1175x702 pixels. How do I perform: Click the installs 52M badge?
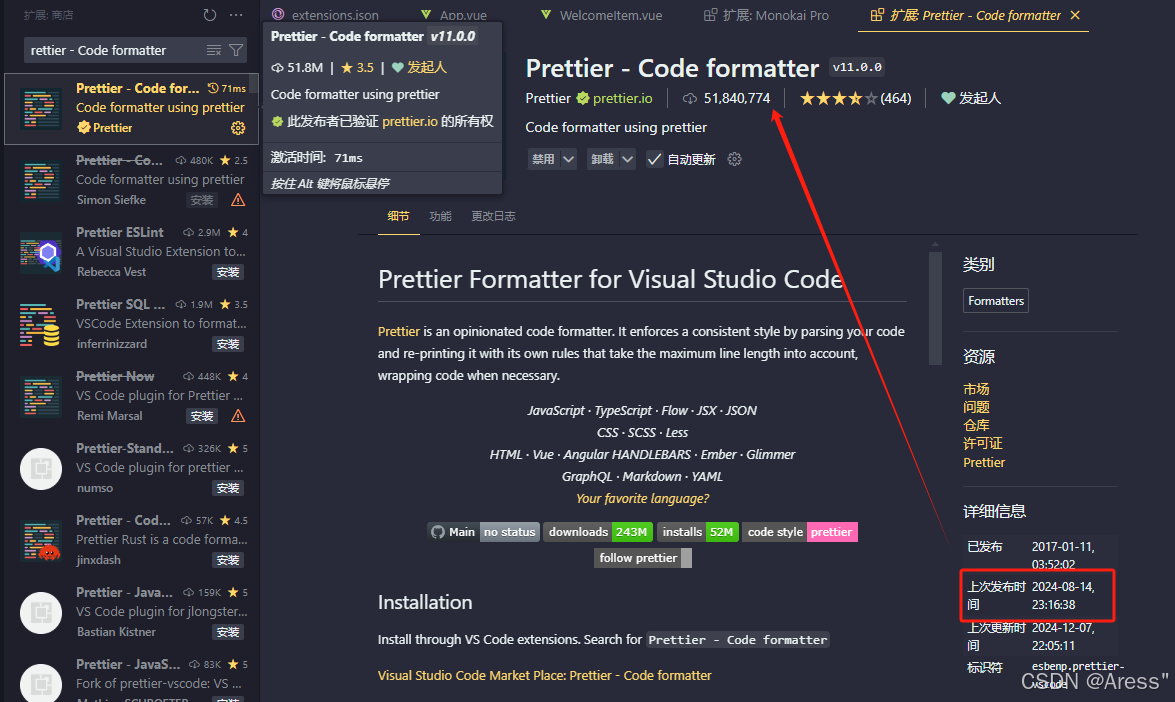[698, 532]
